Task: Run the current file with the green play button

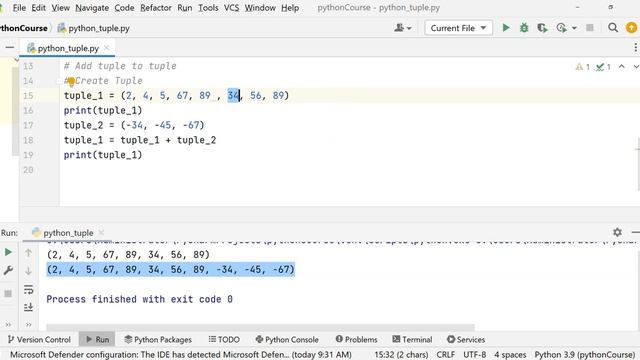Action: pos(506,28)
